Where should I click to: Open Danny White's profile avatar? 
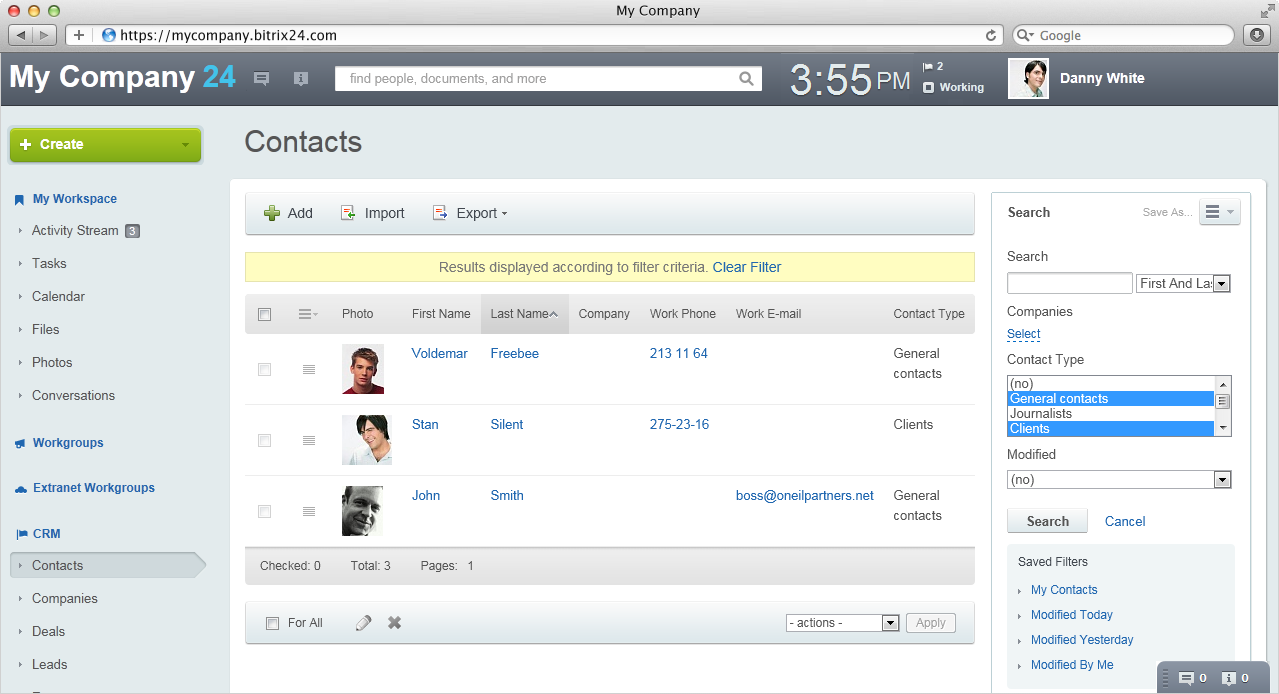pos(1028,79)
